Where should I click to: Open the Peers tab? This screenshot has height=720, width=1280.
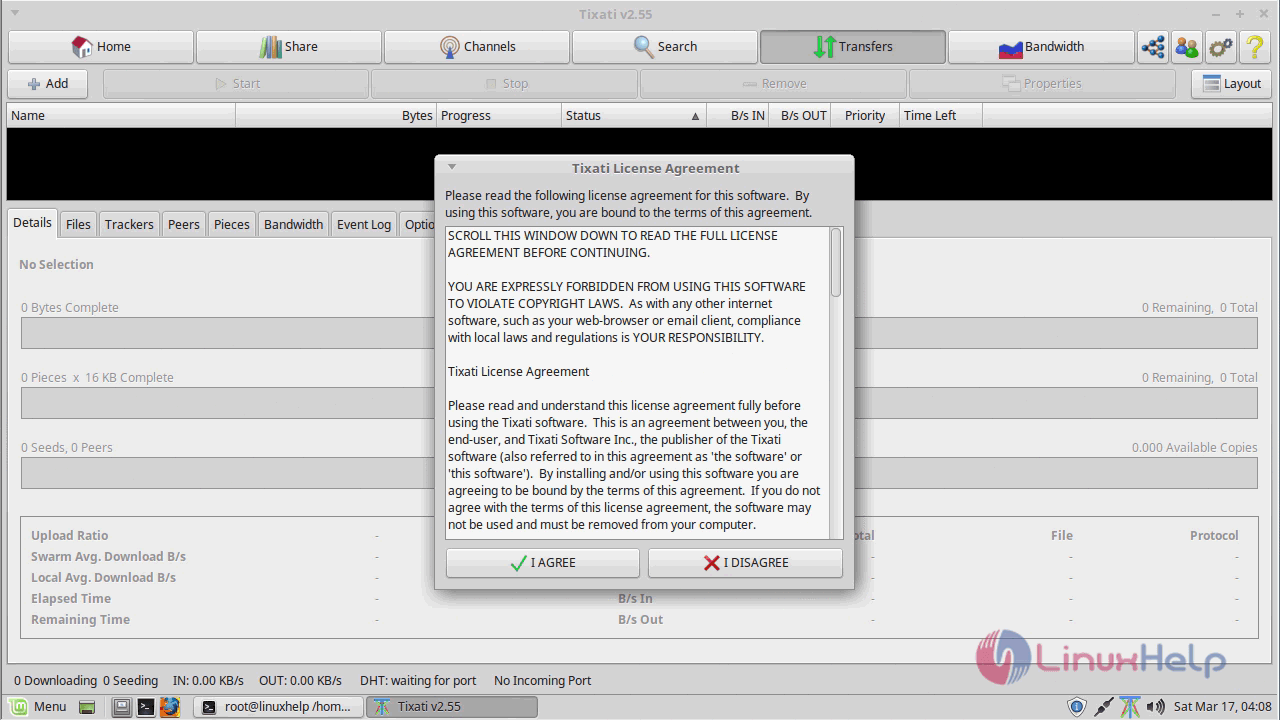click(x=184, y=225)
